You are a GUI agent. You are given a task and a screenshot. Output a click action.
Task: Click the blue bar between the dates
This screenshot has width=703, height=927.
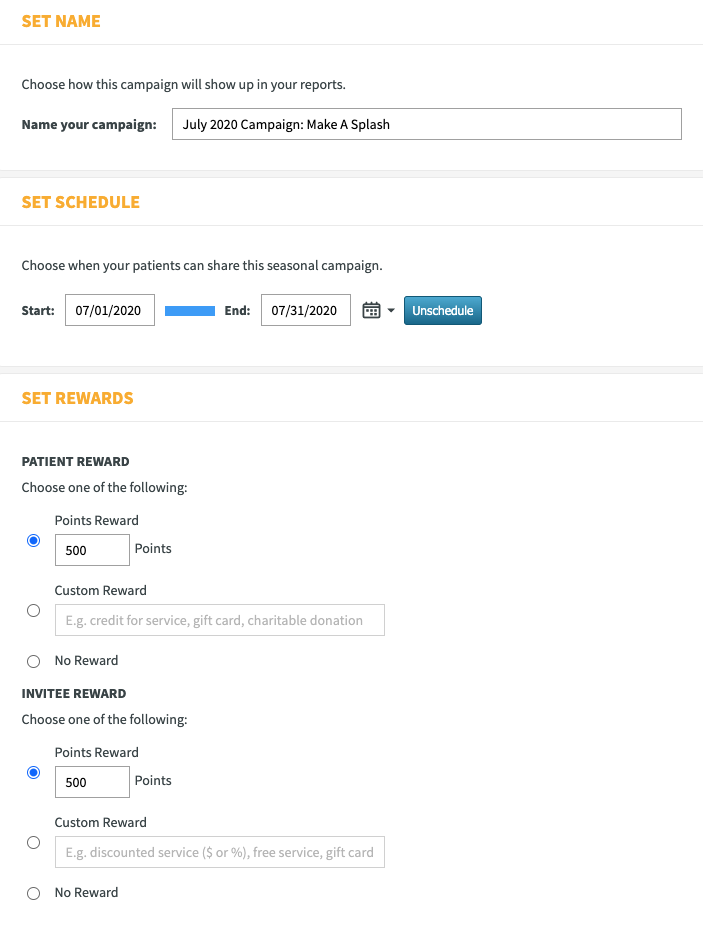pyautogui.click(x=190, y=311)
